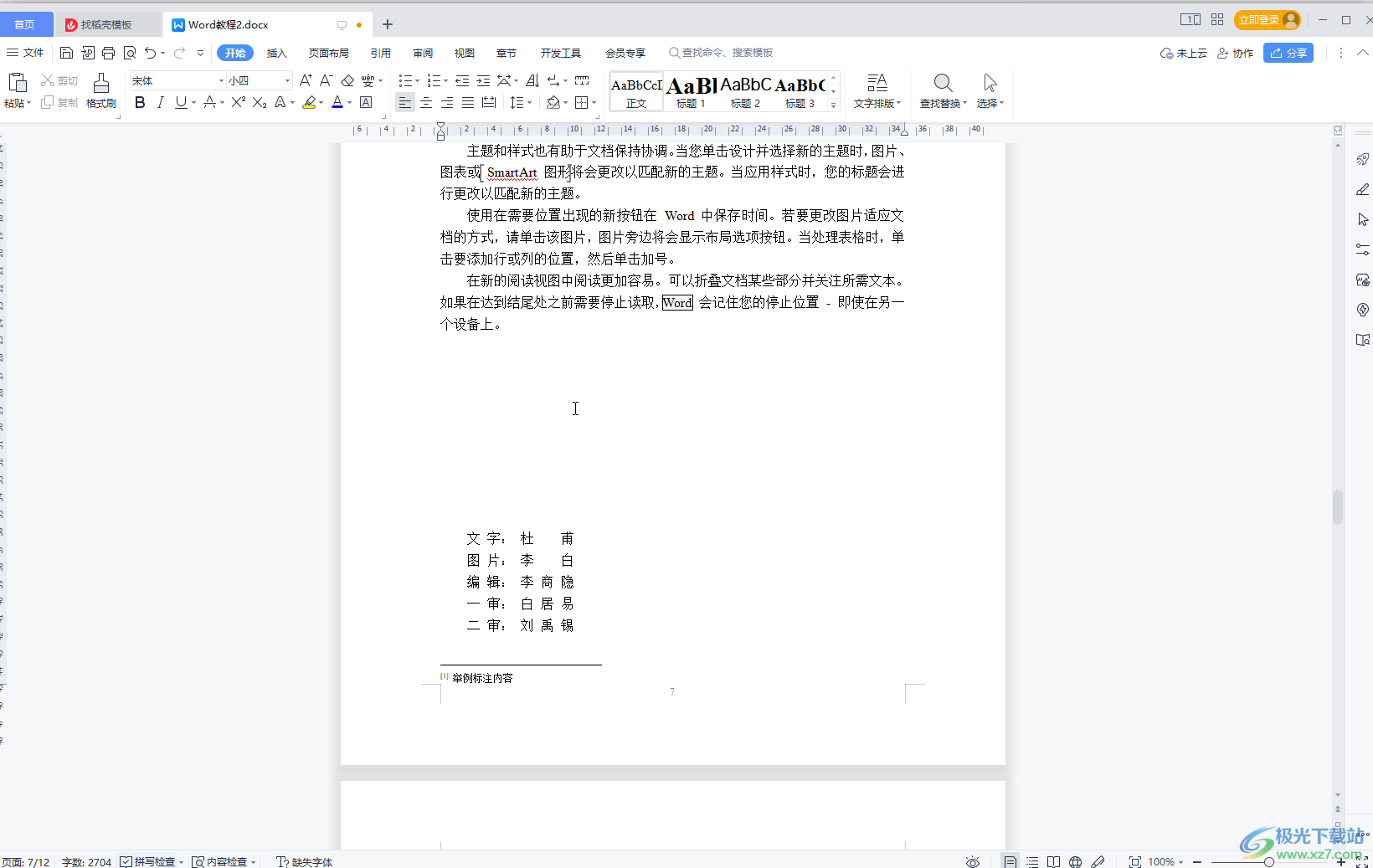This screenshot has width=1373, height=868.
Task: Click 未上云 cloud status button
Action: [x=1183, y=53]
